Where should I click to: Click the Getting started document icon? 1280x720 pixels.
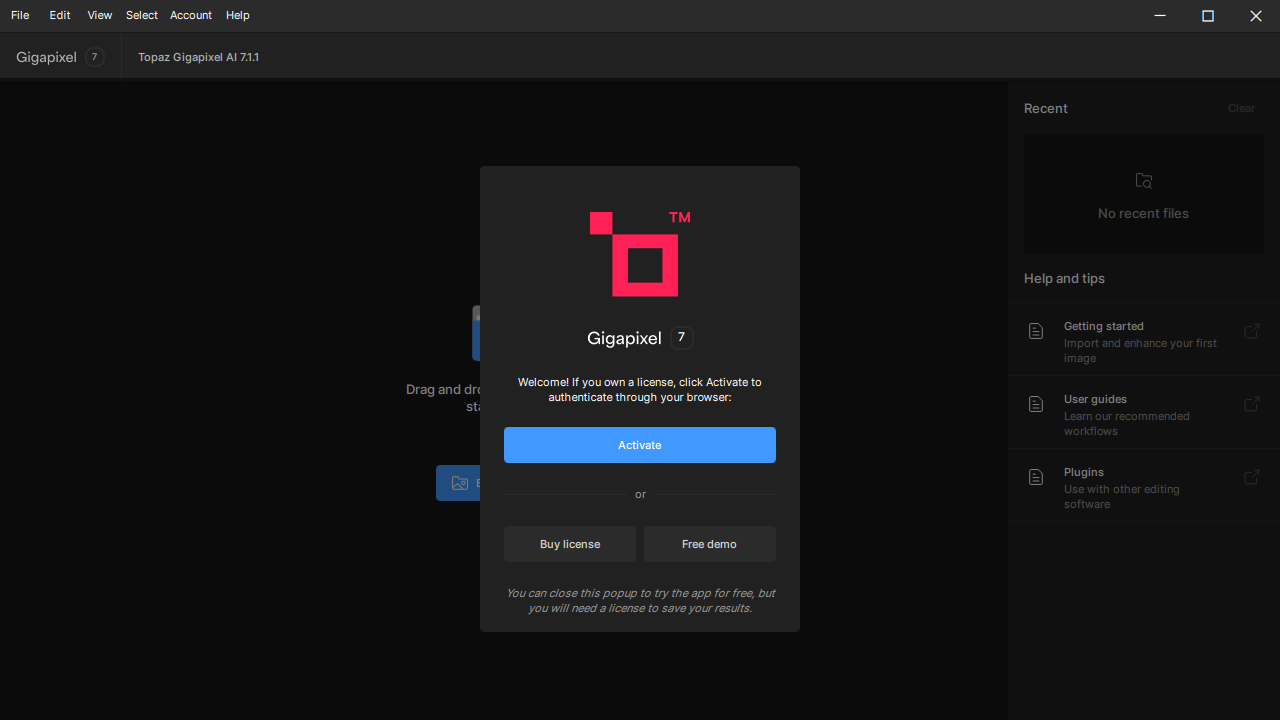pyautogui.click(x=1036, y=331)
